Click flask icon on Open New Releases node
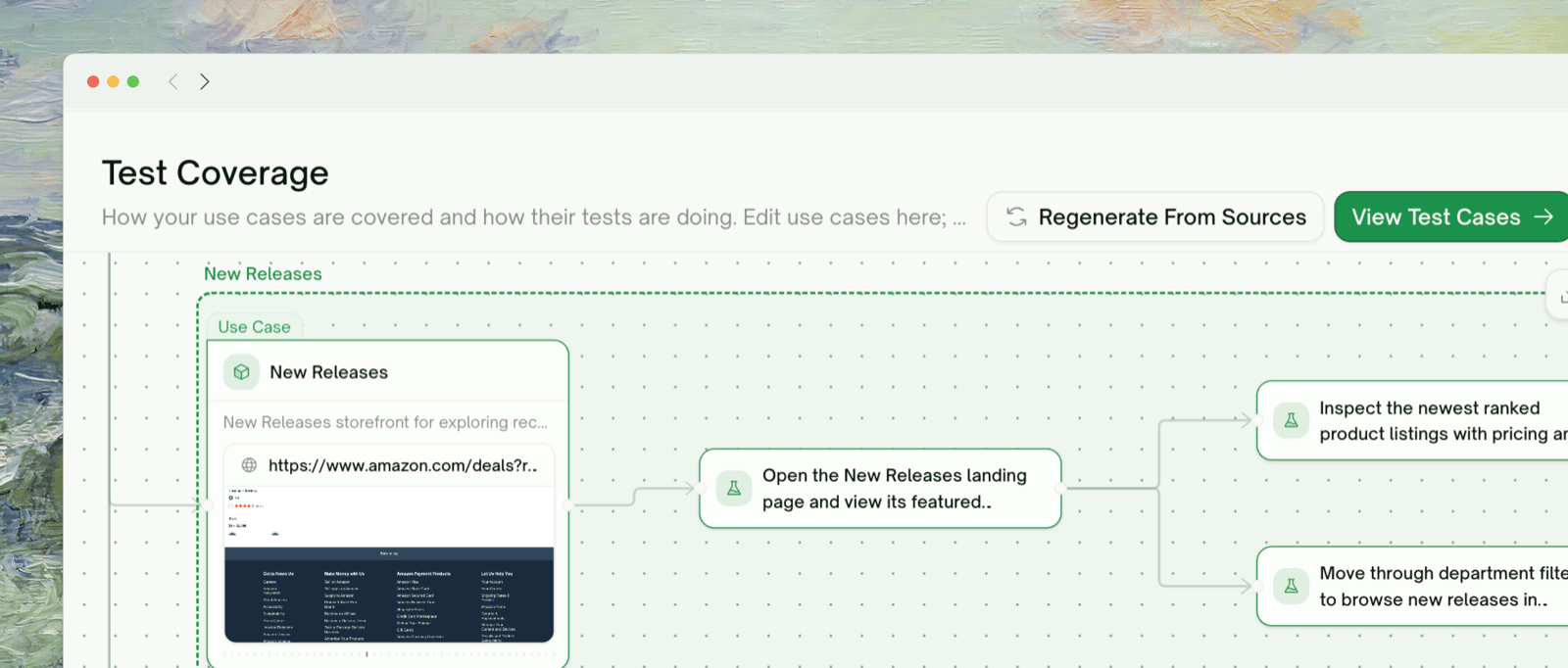The height and width of the screenshot is (668, 1568). (733, 488)
